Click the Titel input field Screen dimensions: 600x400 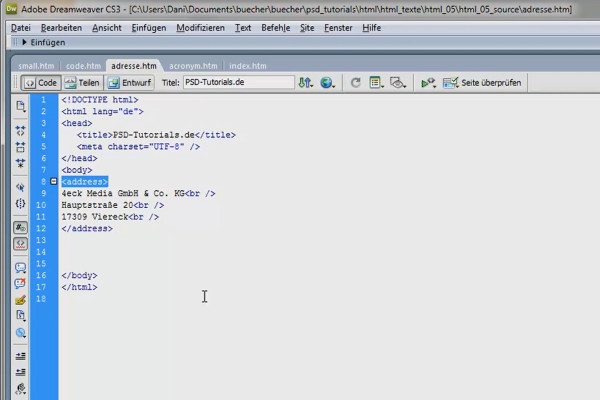238,82
